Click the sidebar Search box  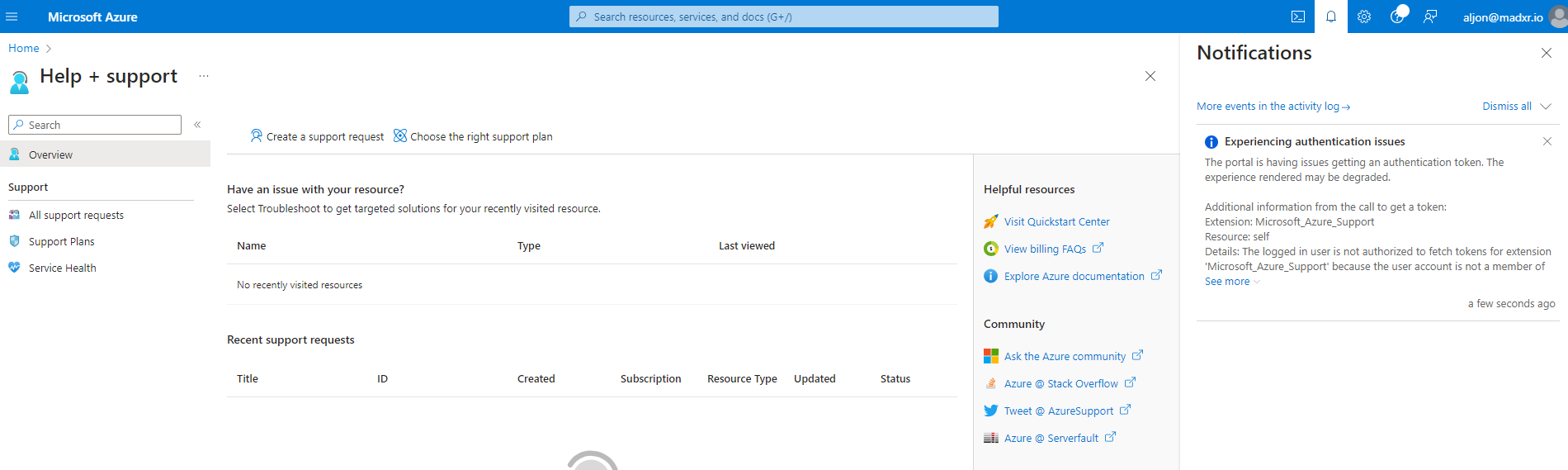[95, 125]
